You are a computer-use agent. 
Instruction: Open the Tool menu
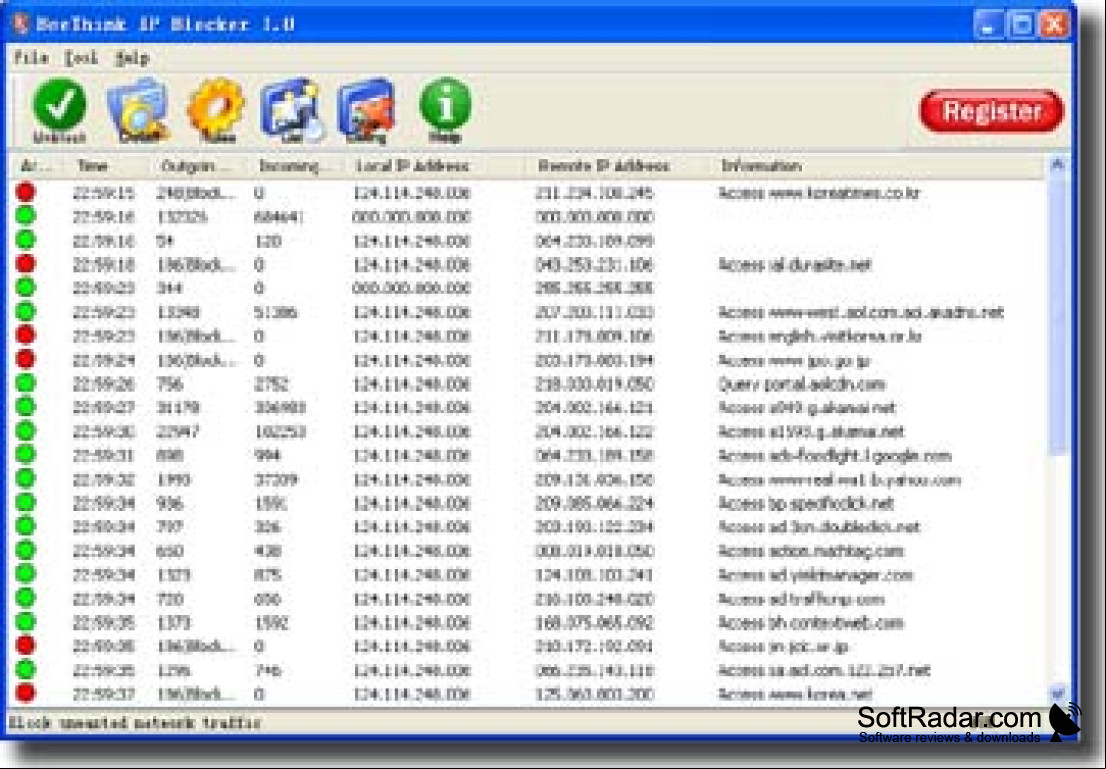(x=81, y=57)
